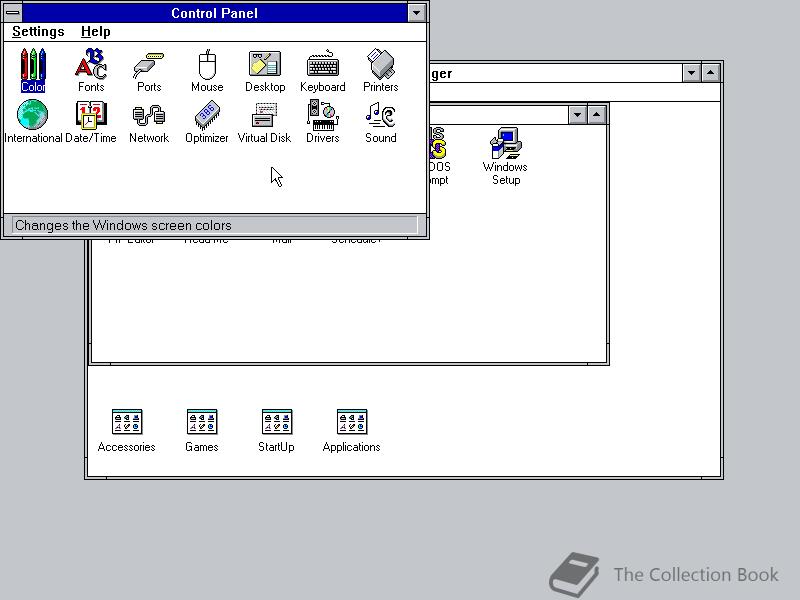Image resolution: width=800 pixels, height=600 pixels.
Task: Maximize the Program Manager window
Action: pyautogui.click(x=711, y=73)
